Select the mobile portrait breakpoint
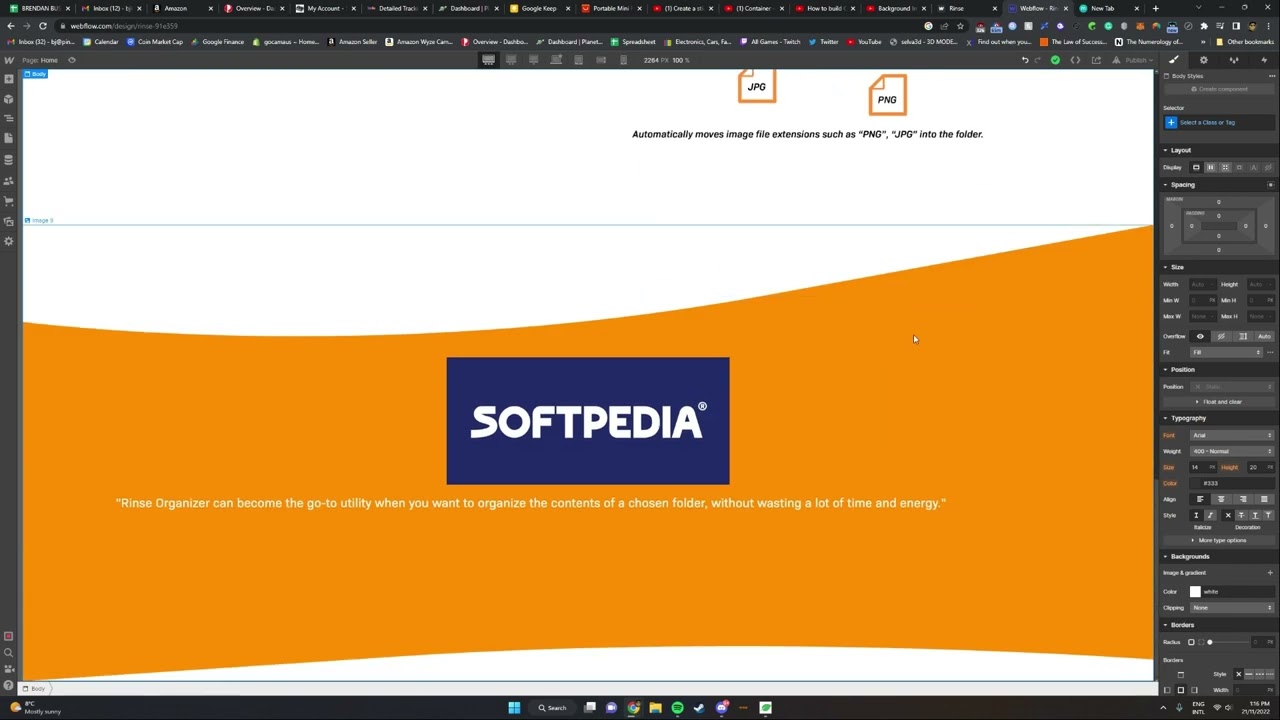 click(623, 60)
